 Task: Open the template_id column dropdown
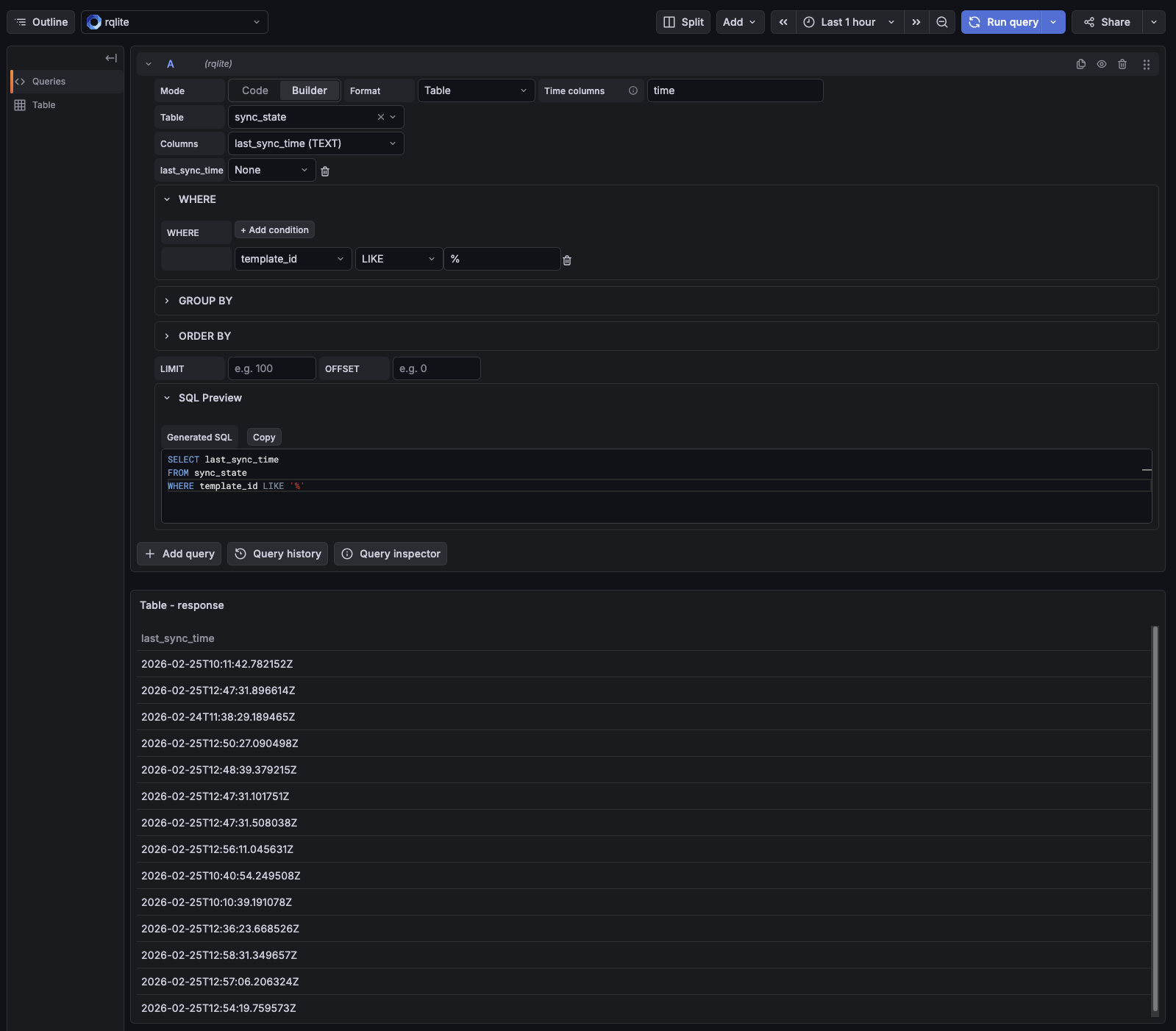(x=293, y=259)
